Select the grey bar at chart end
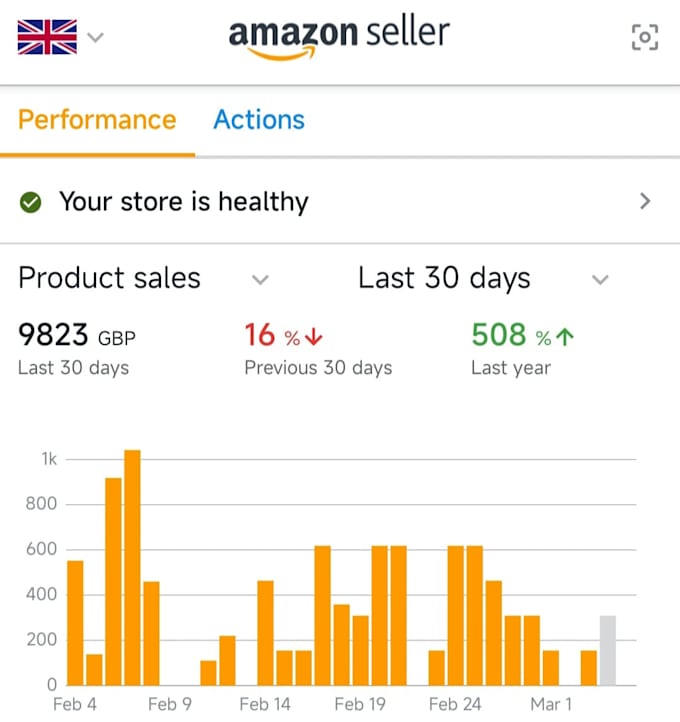 pyautogui.click(x=608, y=651)
